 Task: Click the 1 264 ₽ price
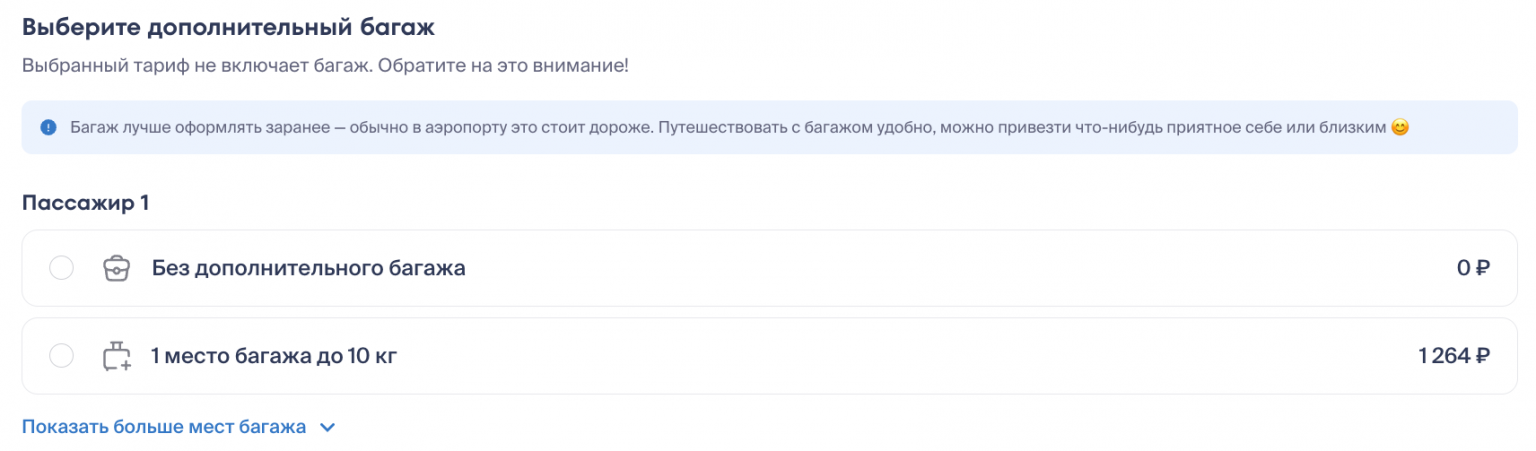point(1454,356)
